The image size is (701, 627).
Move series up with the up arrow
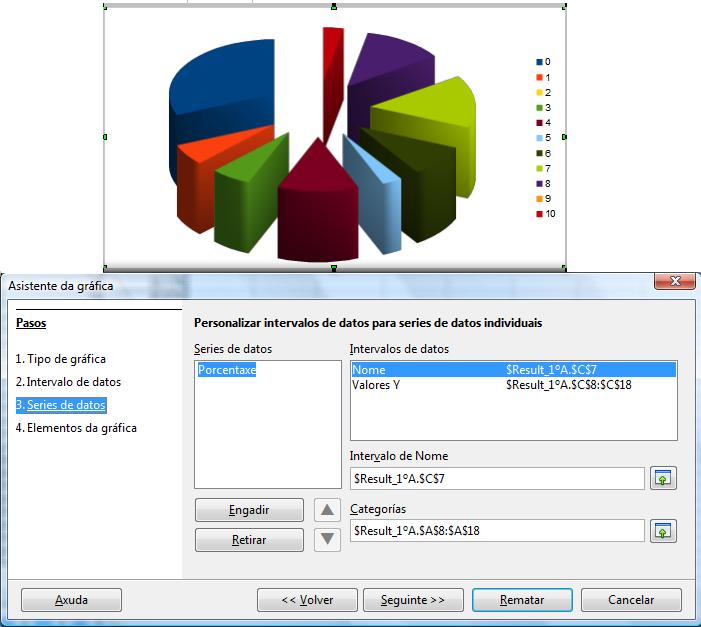pyautogui.click(x=327, y=510)
